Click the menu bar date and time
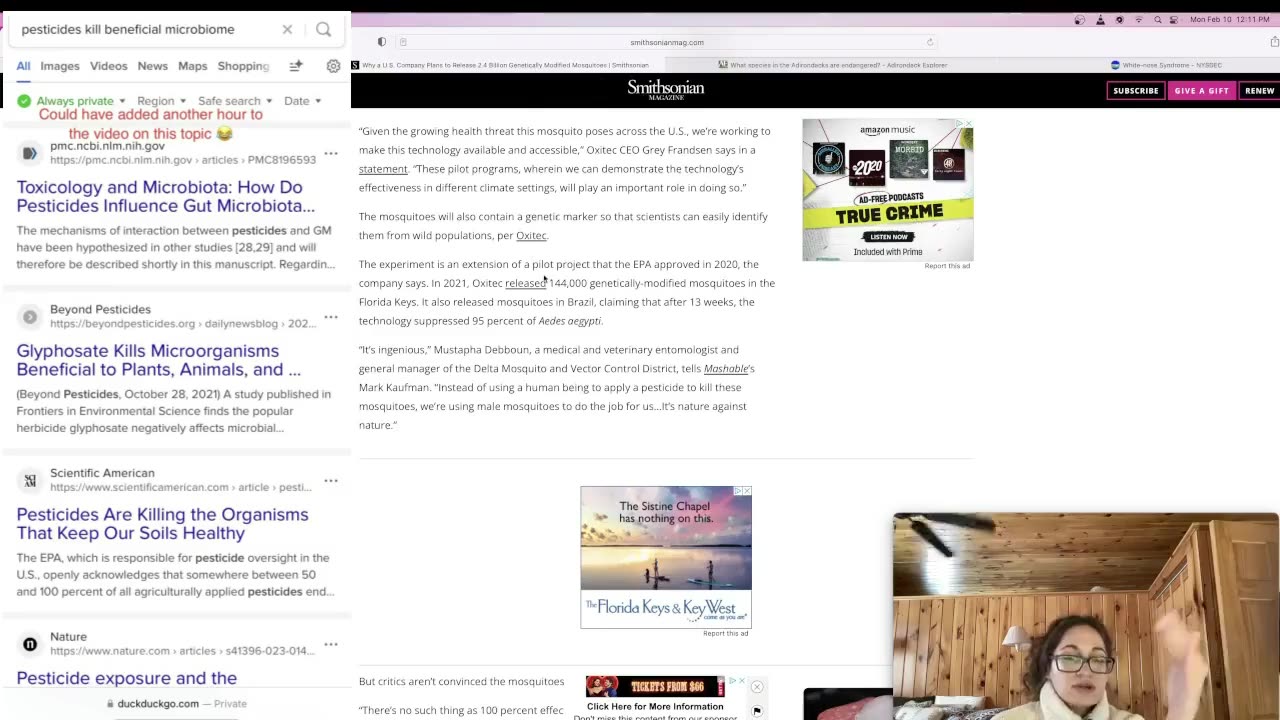 tap(1229, 20)
